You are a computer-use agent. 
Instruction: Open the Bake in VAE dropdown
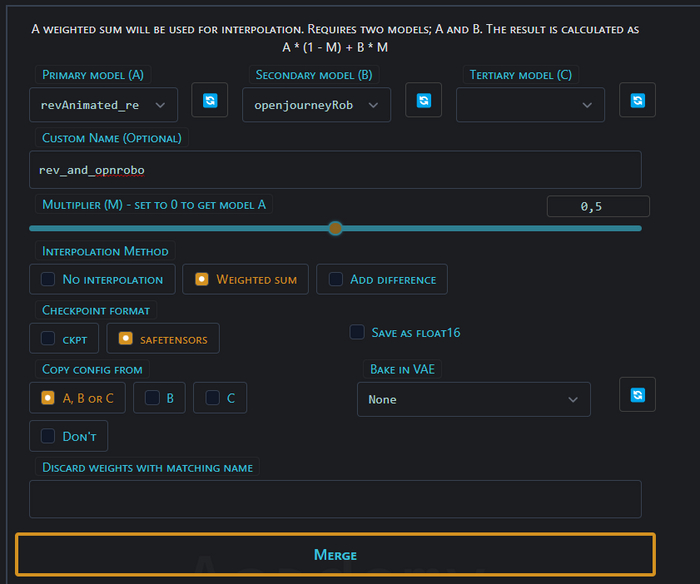(473, 400)
